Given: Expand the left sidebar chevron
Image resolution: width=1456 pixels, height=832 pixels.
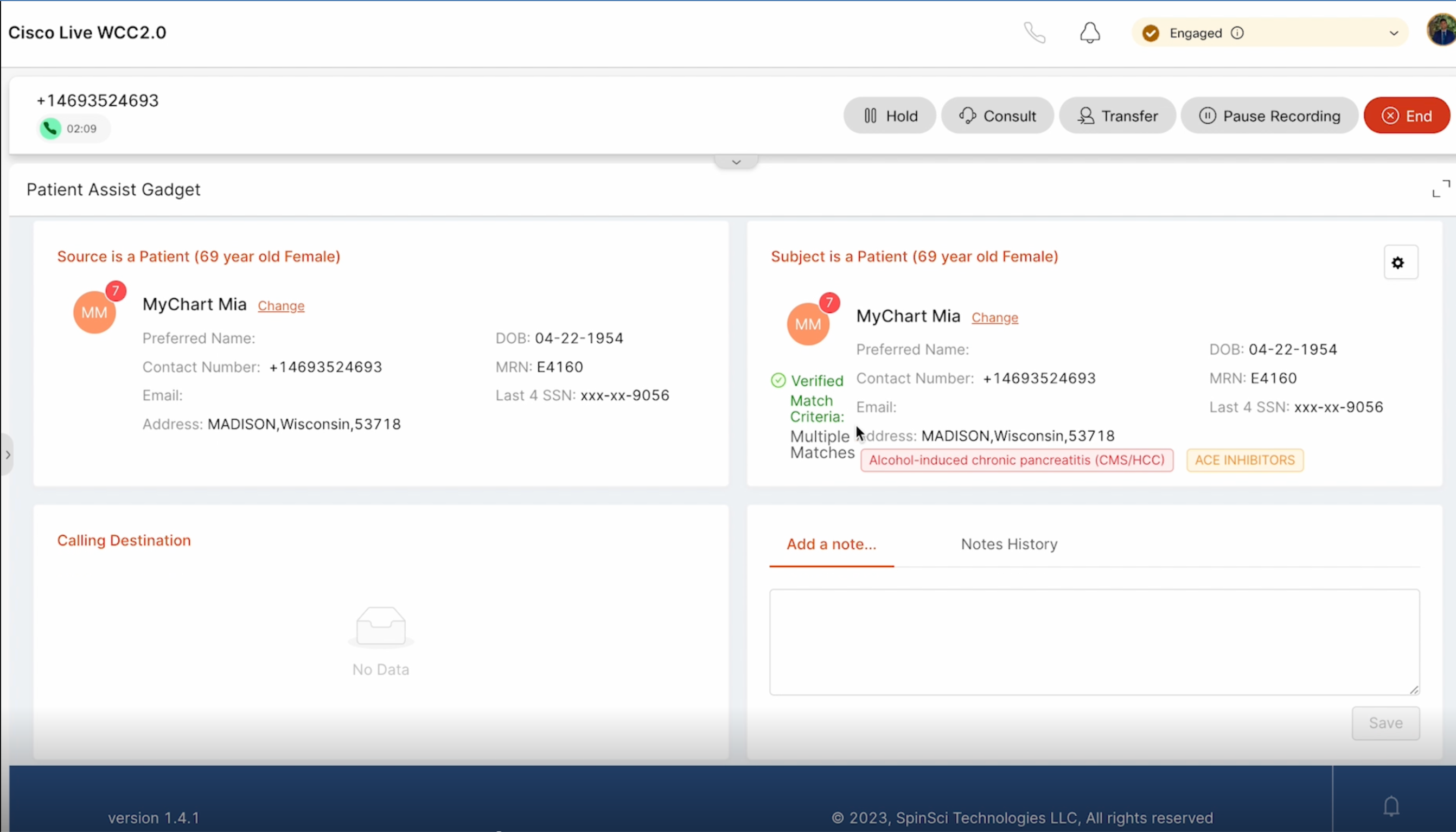Looking at the screenshot, I should (7, 455).
